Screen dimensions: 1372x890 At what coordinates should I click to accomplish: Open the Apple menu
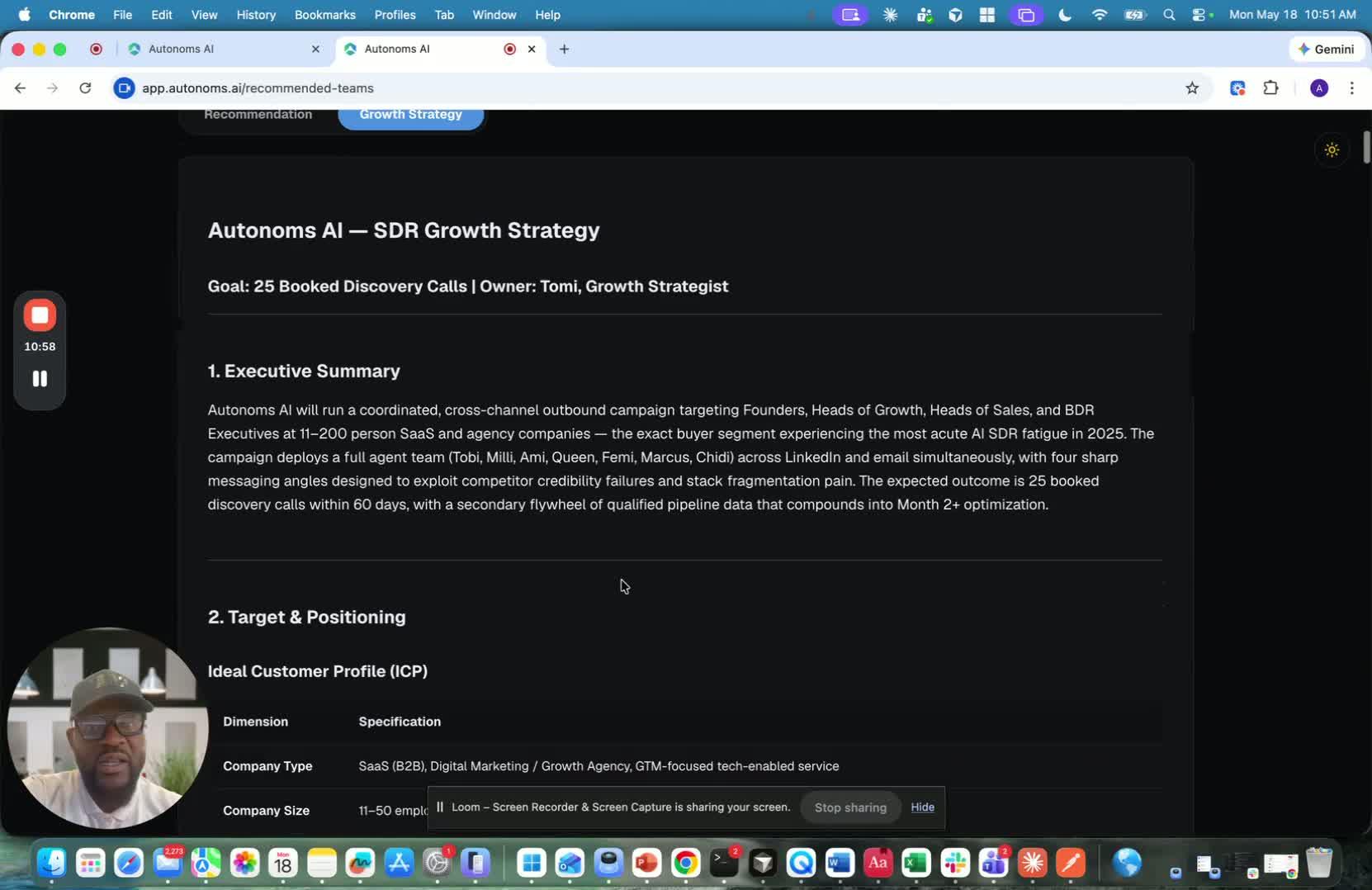tap(24, 15)
